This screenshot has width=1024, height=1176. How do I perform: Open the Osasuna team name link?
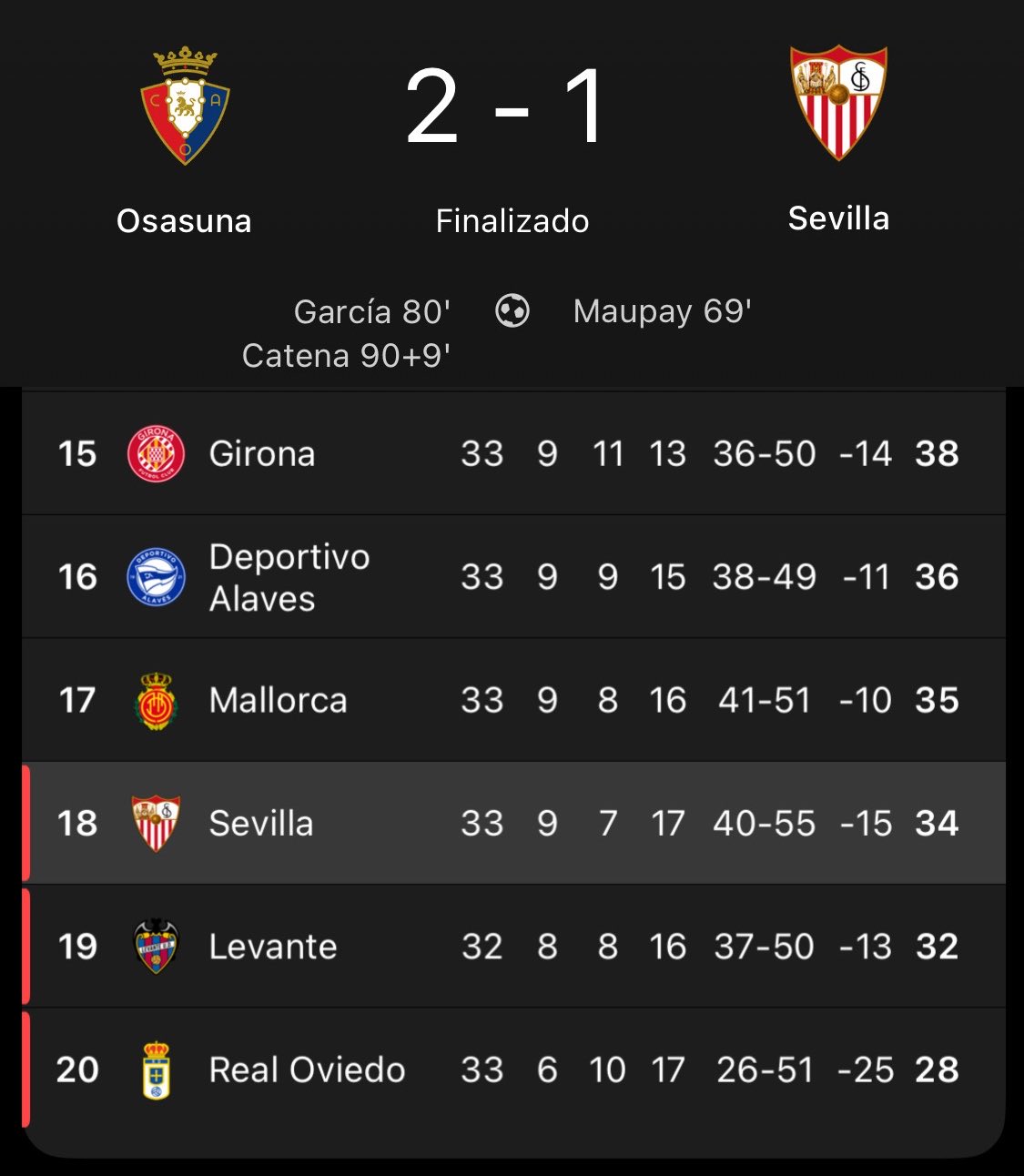click(184, 221)
